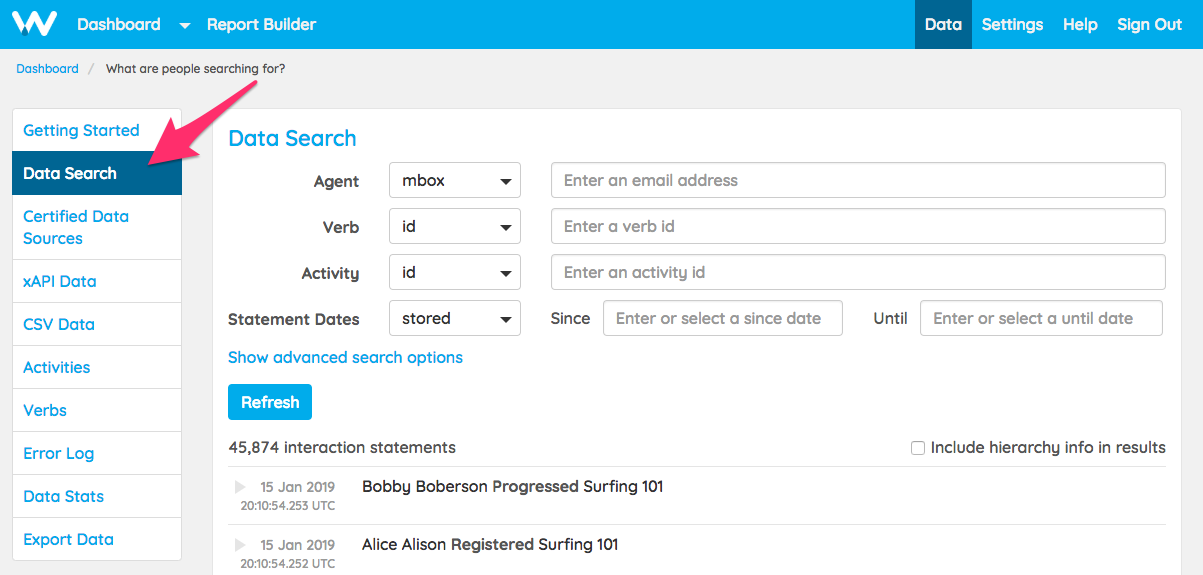
Task: Enable Include hierarchy info in results
Action: coord(918,448)
